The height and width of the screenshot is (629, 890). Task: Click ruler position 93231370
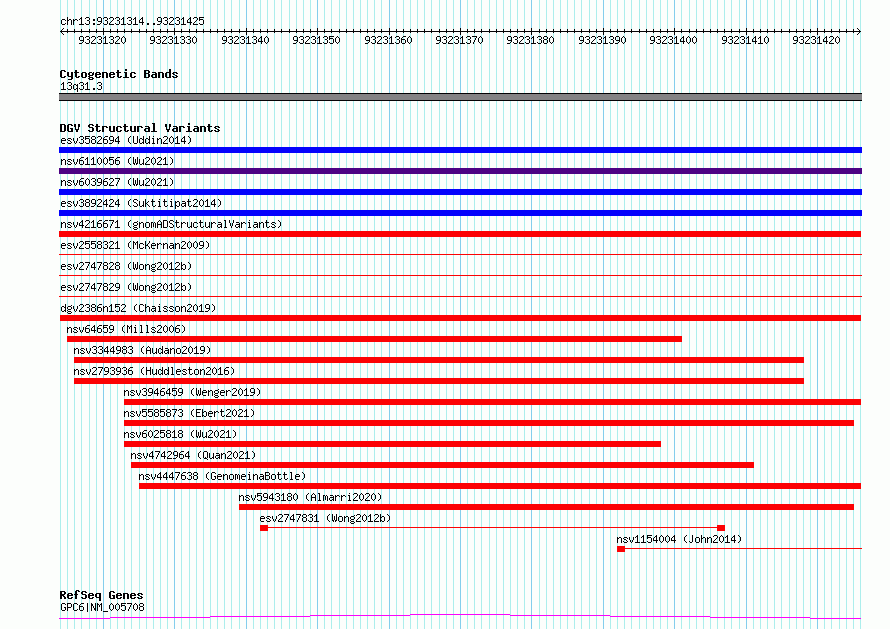(459, 40)
